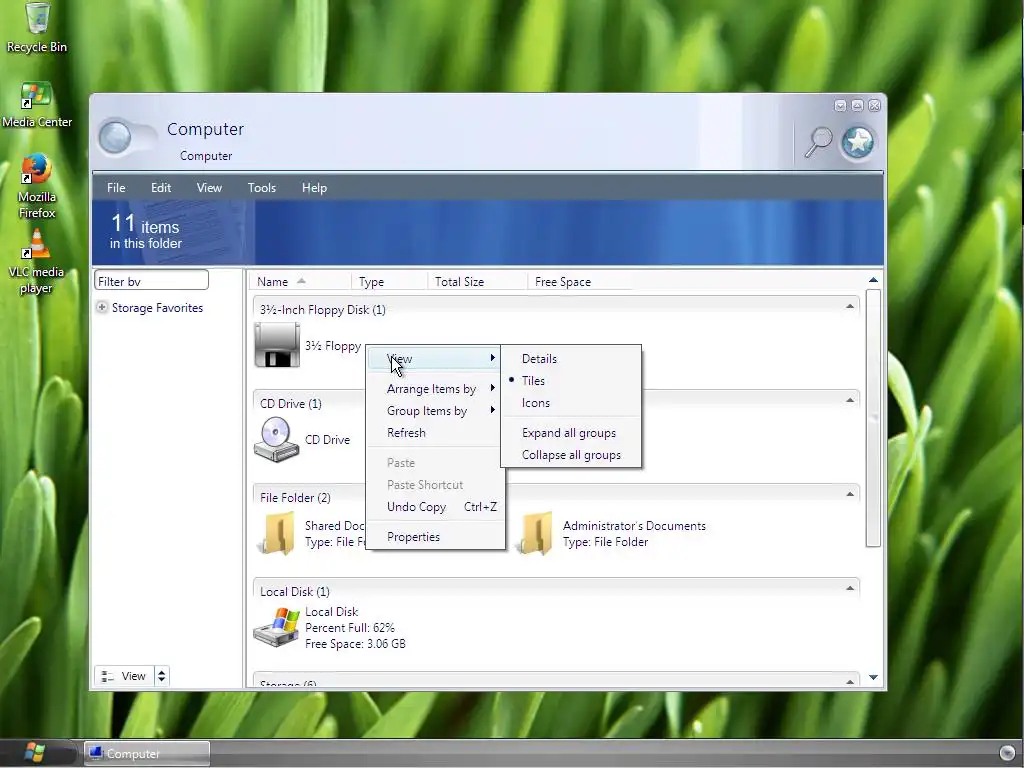Image resolution: width=1024 pixels, height=768 pixels.
Task: Open the Edit menu
Action: pos(161,188)
